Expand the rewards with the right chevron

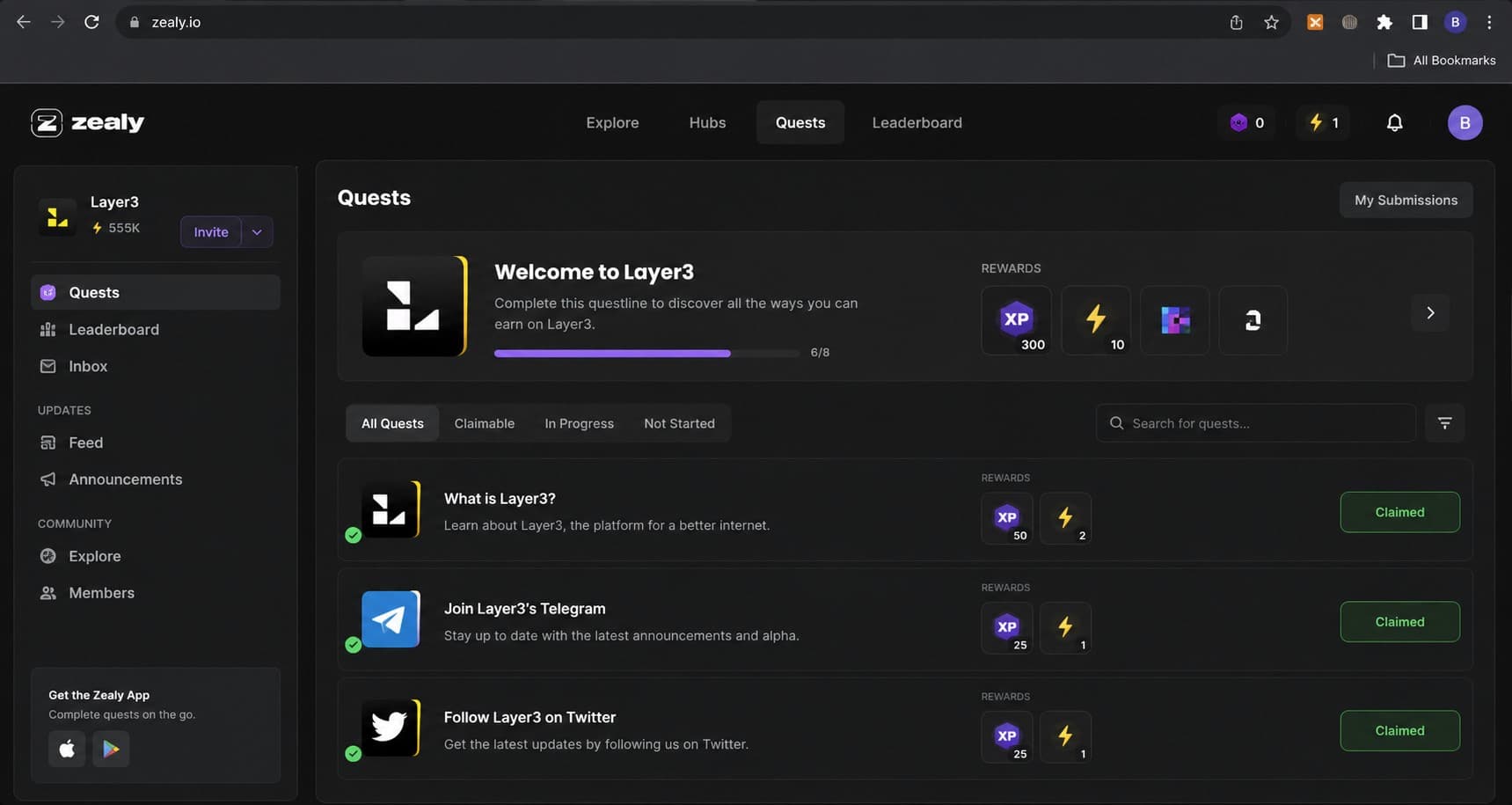(x=1430, y=313)
